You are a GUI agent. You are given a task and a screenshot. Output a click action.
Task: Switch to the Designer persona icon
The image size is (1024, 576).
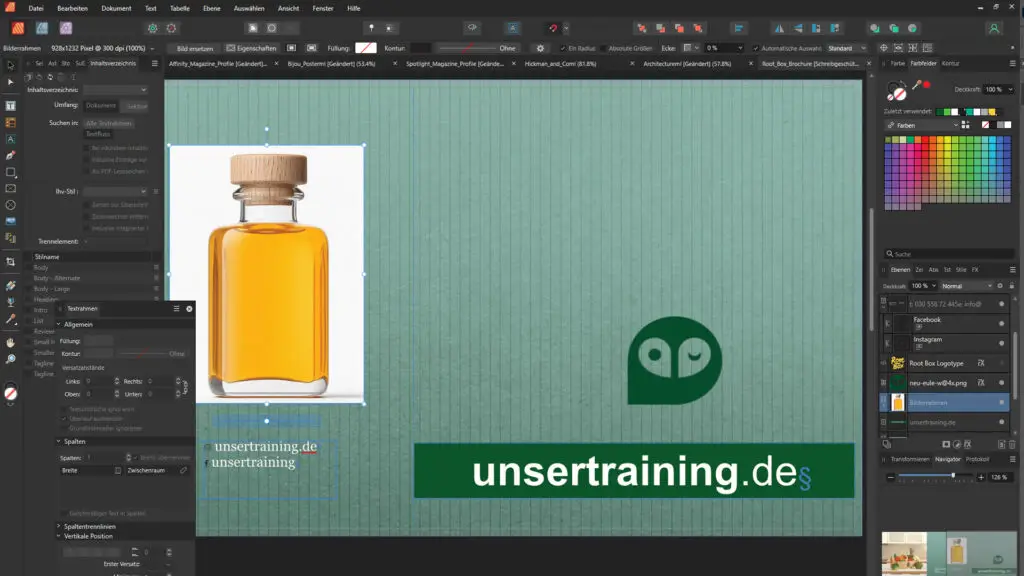point(42,28)
